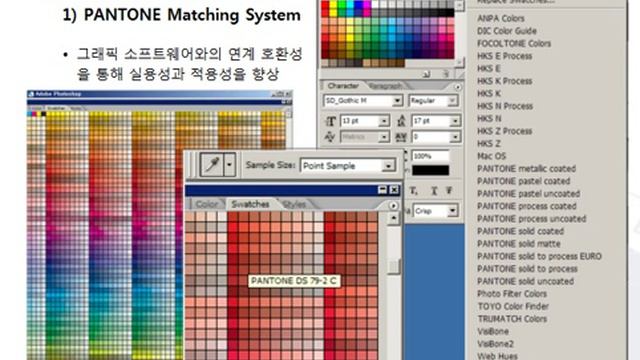Click the leading icon beside 17 pt
Screen dimensions: 640x360
(x=401, y=121)
